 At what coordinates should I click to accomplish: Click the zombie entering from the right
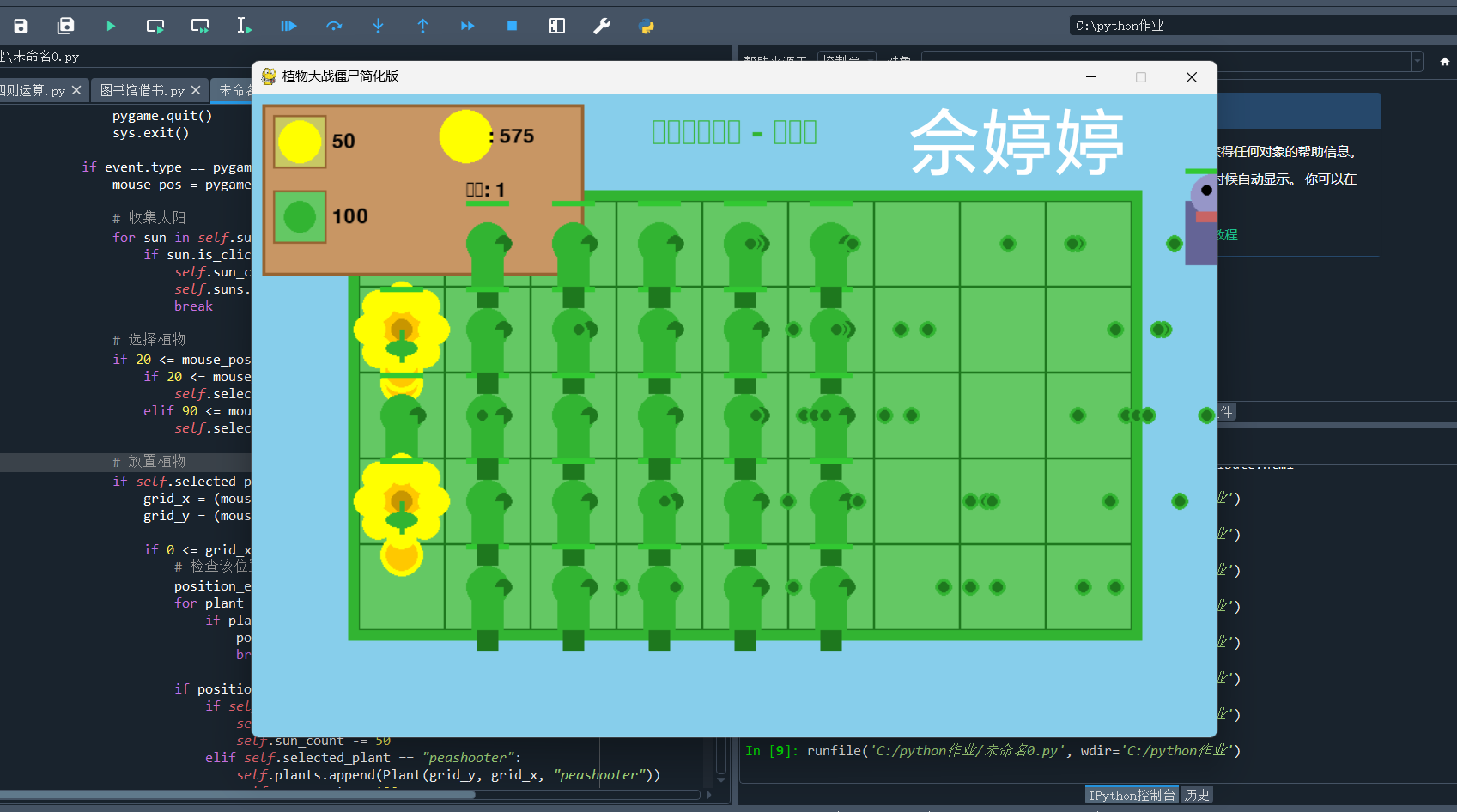click(x=1201, y=218)
